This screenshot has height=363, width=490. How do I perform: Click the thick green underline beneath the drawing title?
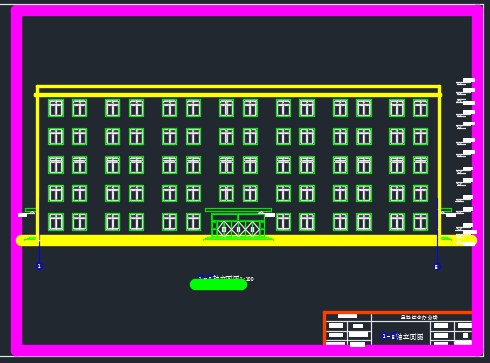(218, 284)
